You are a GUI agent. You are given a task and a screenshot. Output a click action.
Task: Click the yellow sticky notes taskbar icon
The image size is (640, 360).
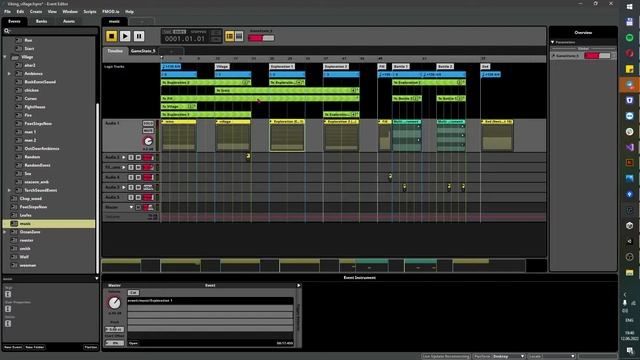(x=629, y=69)
